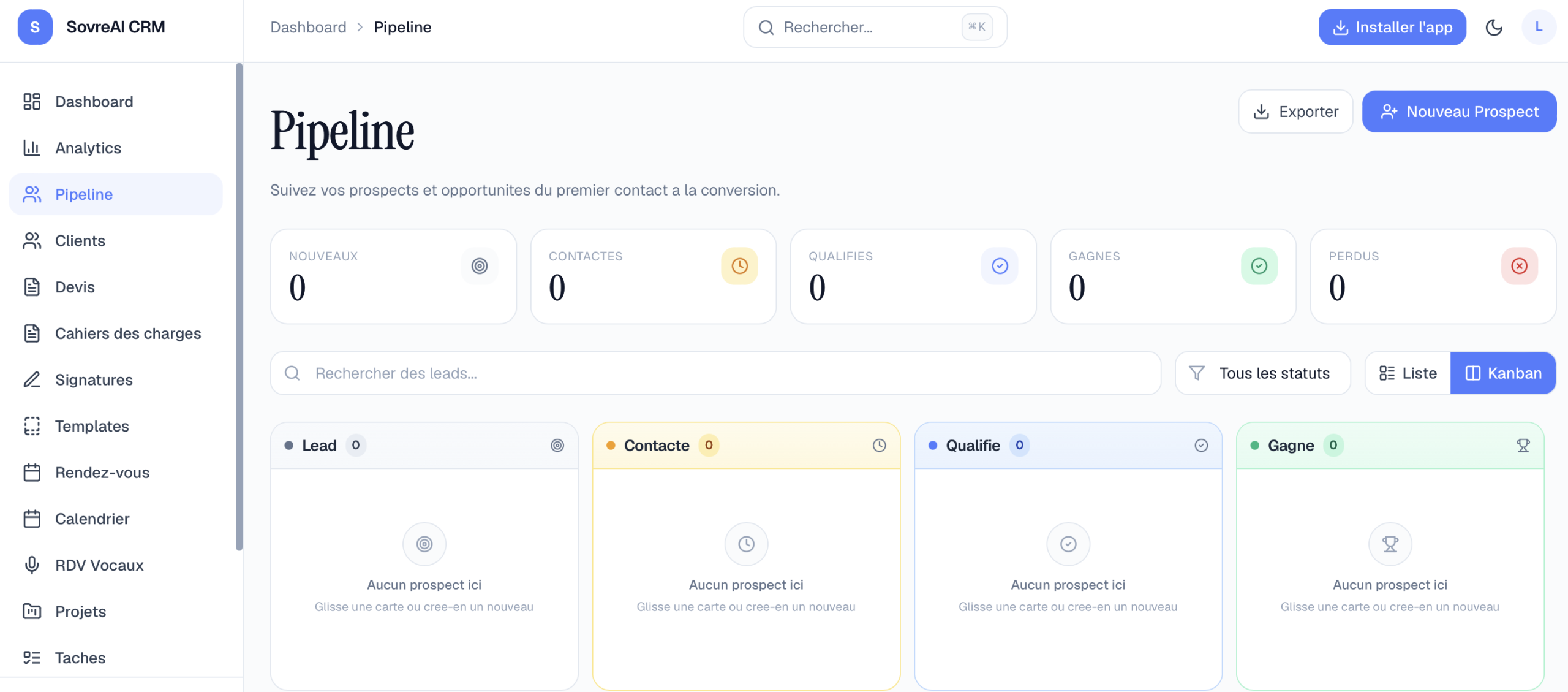This screenshot has height=692, width=1568.
Task: Open Calendrier page
Action: click(116, 519)
